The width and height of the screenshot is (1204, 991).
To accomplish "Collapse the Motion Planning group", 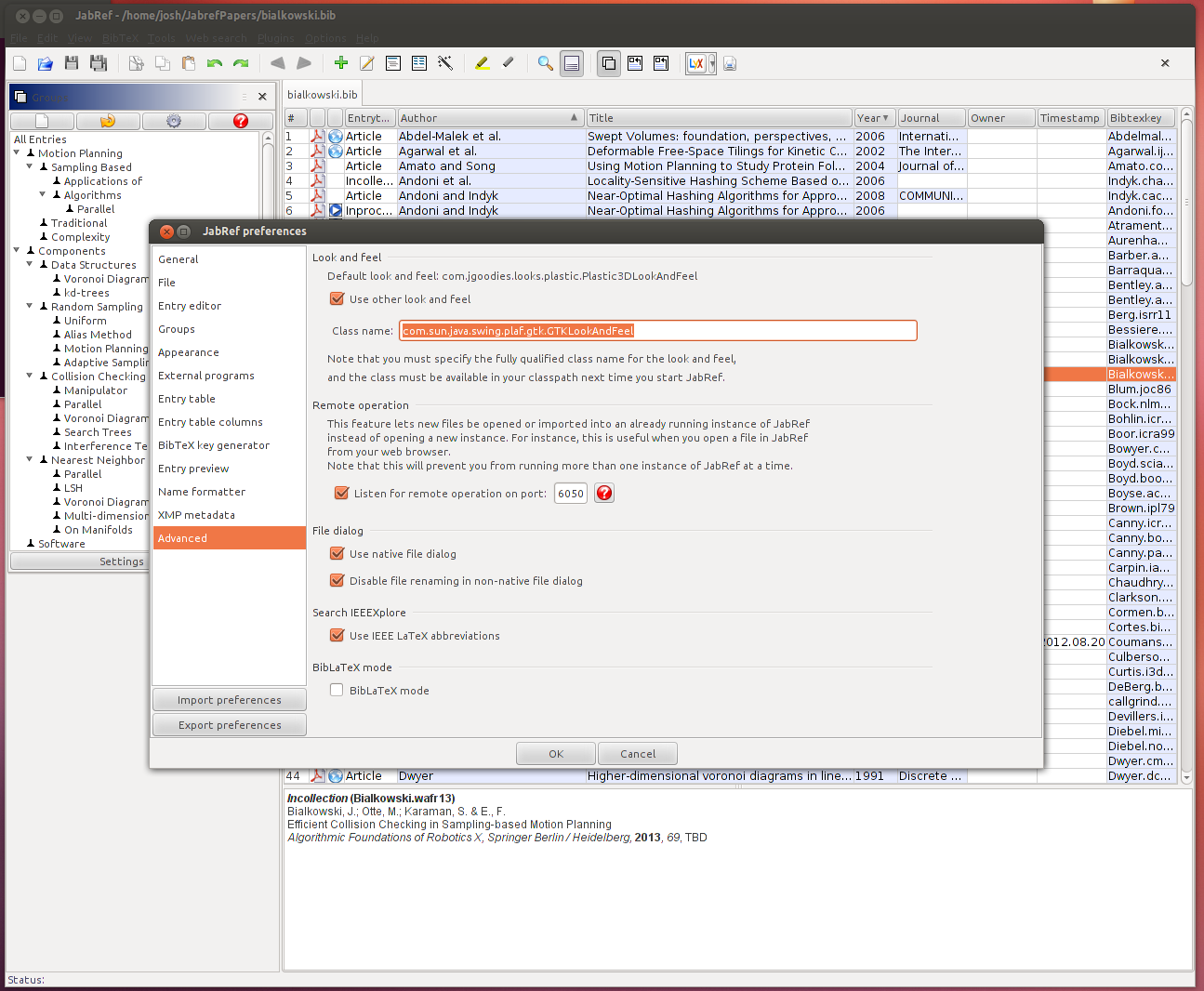I will [x=17, y=152].
